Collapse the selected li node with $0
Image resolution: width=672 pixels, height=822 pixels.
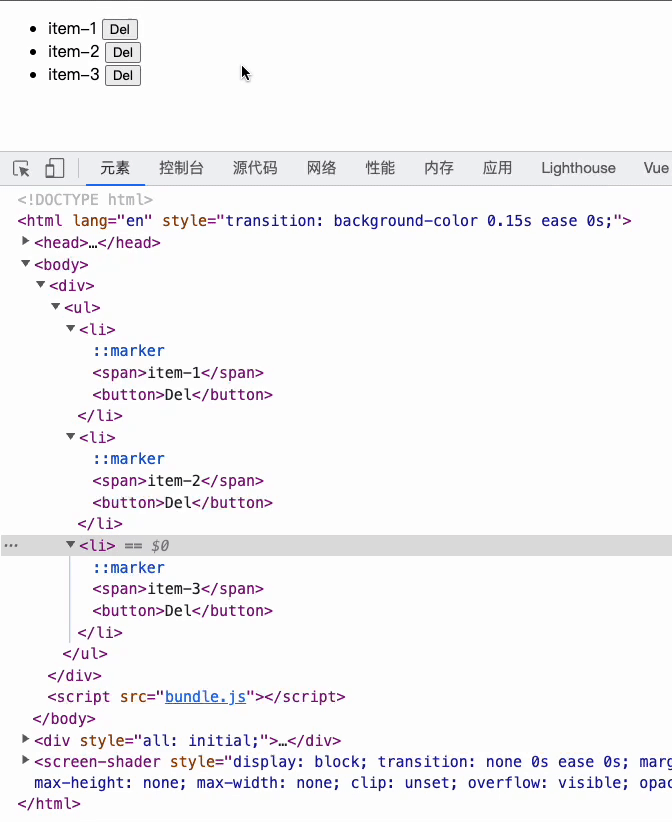[x=71, y=544]
